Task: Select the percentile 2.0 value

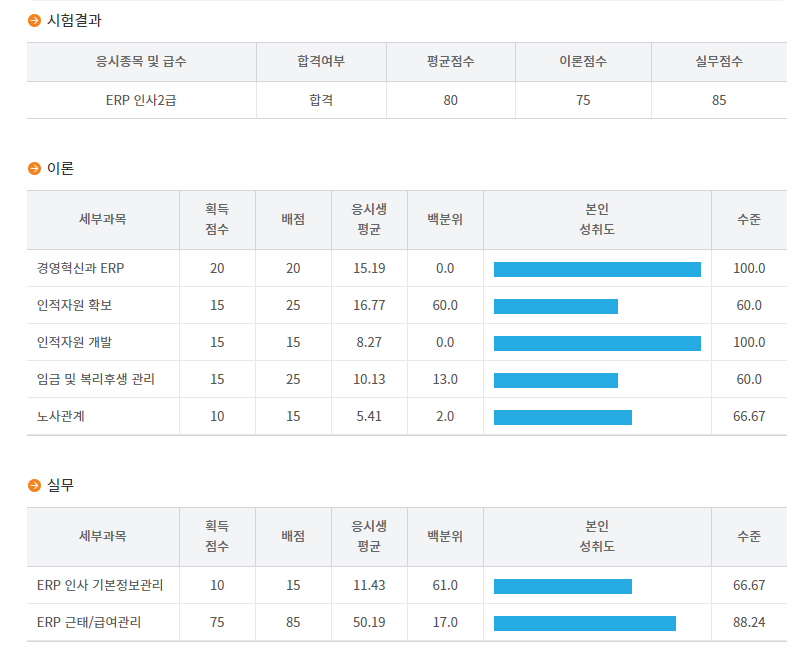Action: point(445,416)
